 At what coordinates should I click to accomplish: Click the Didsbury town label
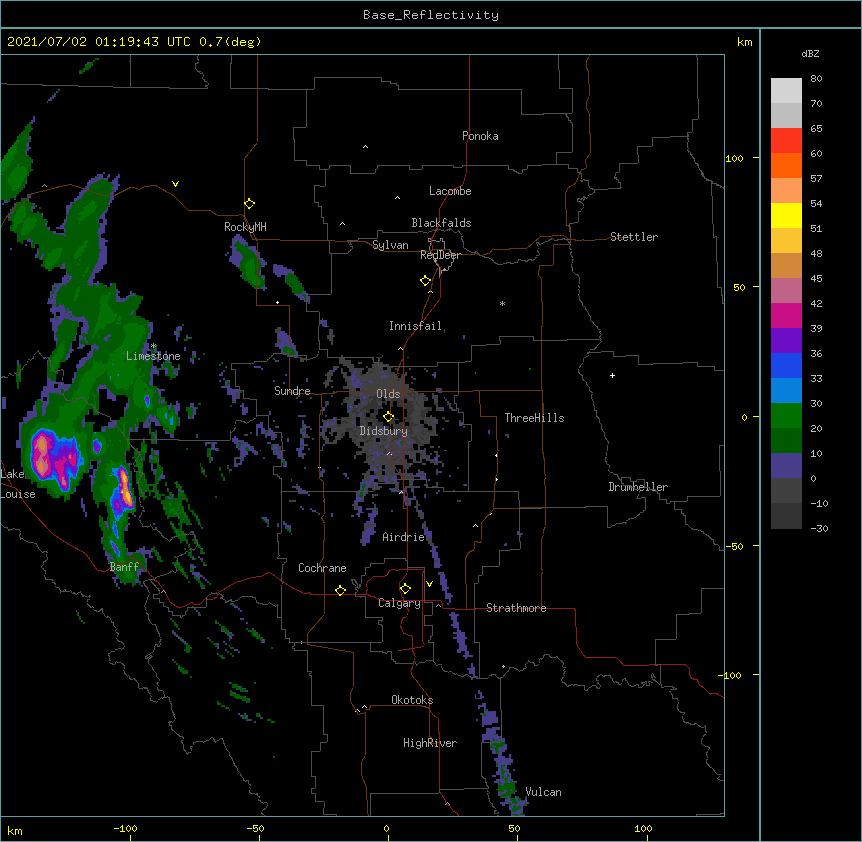(384, 431)
